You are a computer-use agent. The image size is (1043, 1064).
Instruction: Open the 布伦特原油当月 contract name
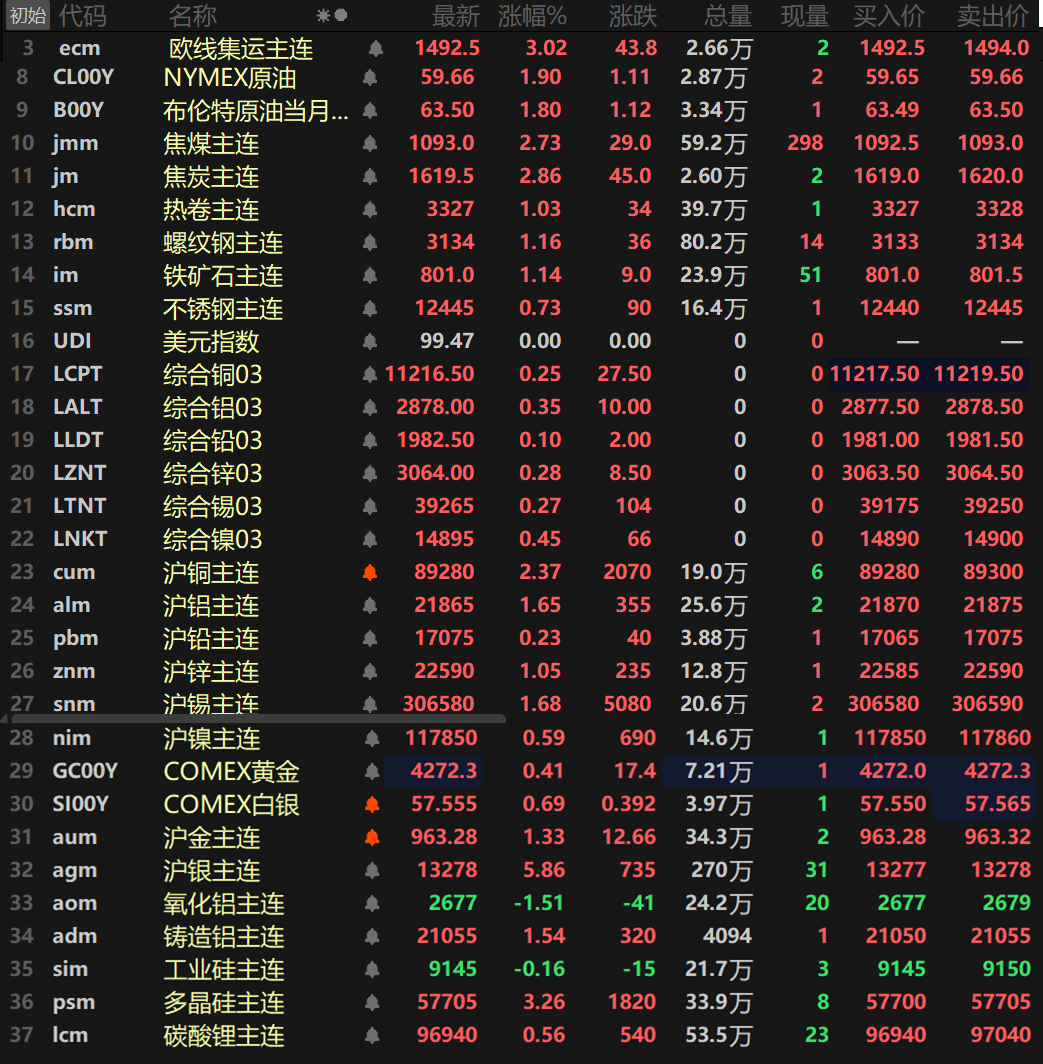[255, 110]
